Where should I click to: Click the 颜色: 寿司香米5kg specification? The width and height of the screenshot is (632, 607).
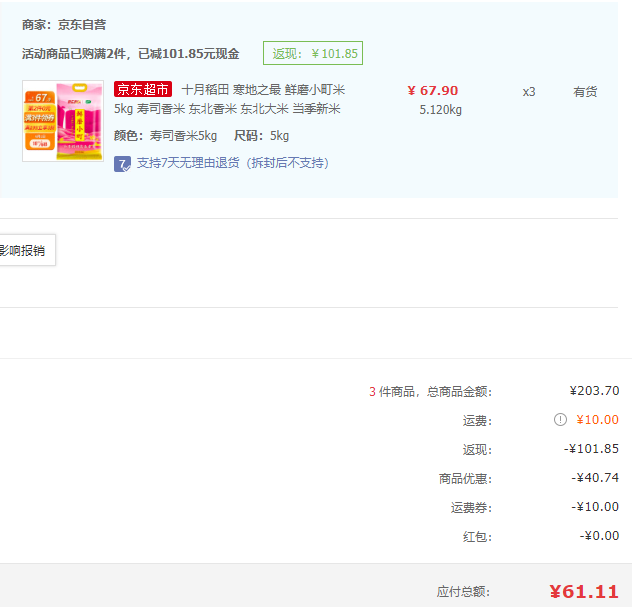coord(165,136)
